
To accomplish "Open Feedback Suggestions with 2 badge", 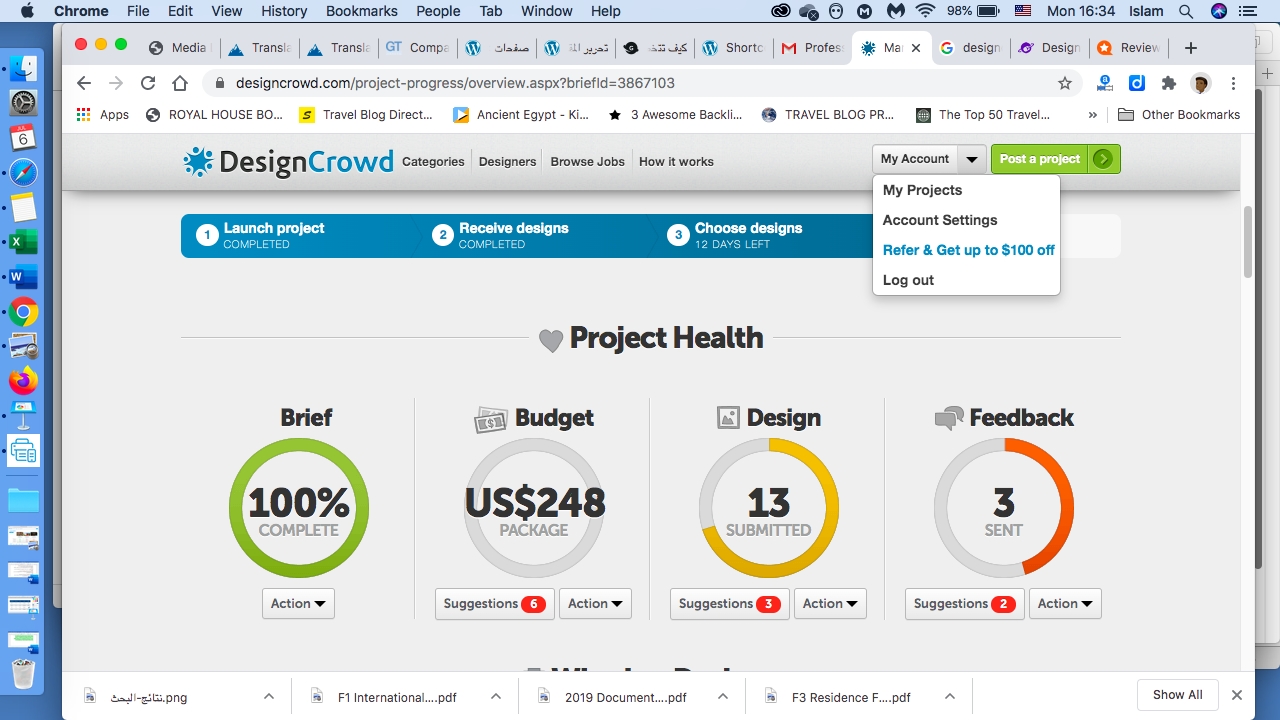I will click(x=964, y=604).
